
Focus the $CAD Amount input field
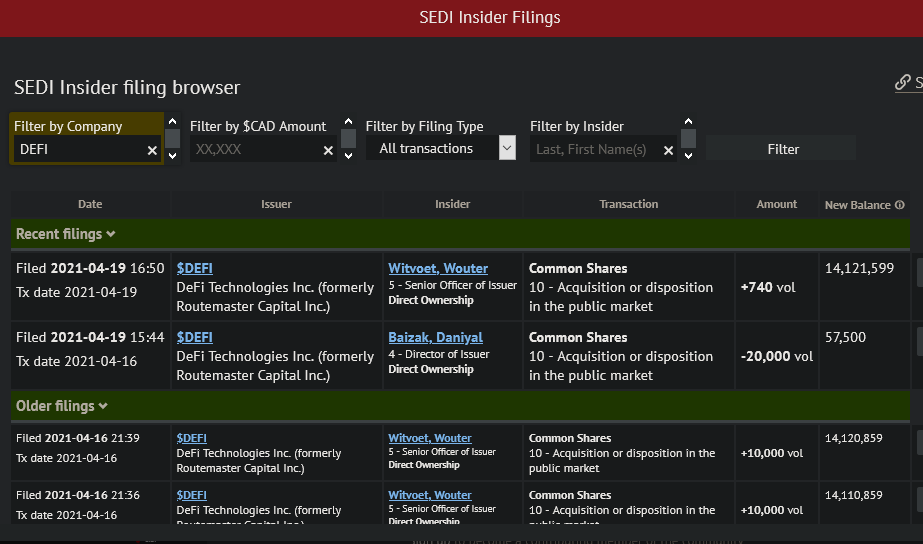tap(255, 150)
